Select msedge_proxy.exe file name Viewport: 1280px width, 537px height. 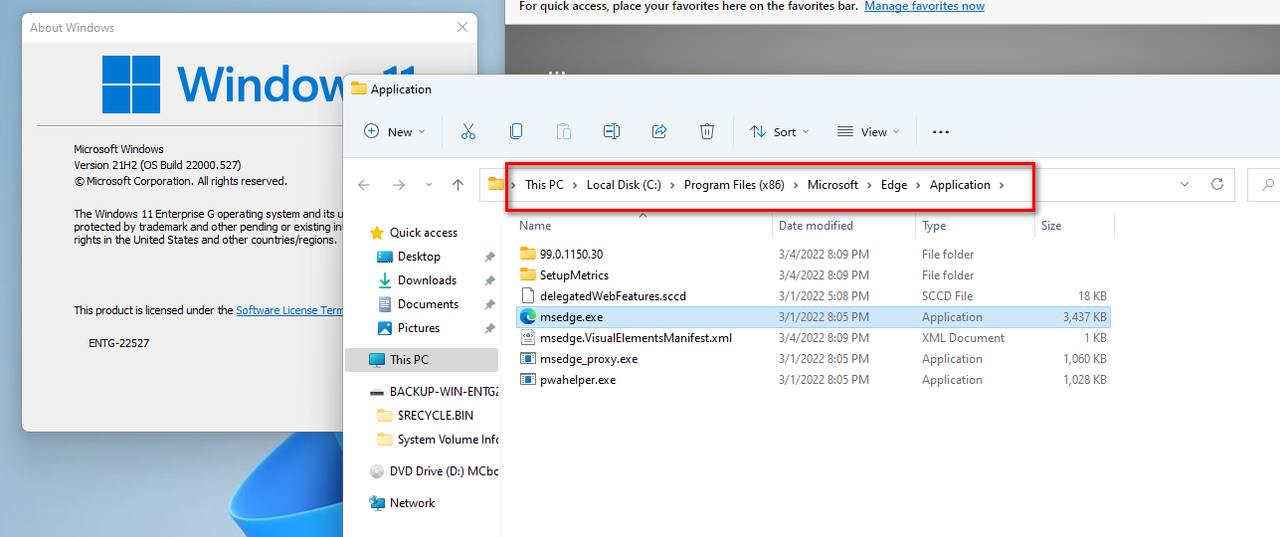pos(589,359)
